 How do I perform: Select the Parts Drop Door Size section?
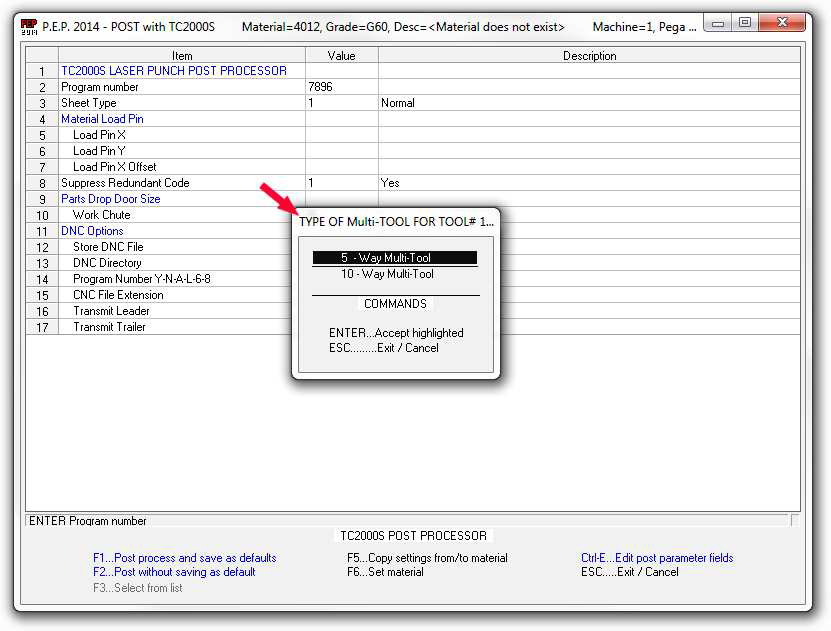[110, 199]
